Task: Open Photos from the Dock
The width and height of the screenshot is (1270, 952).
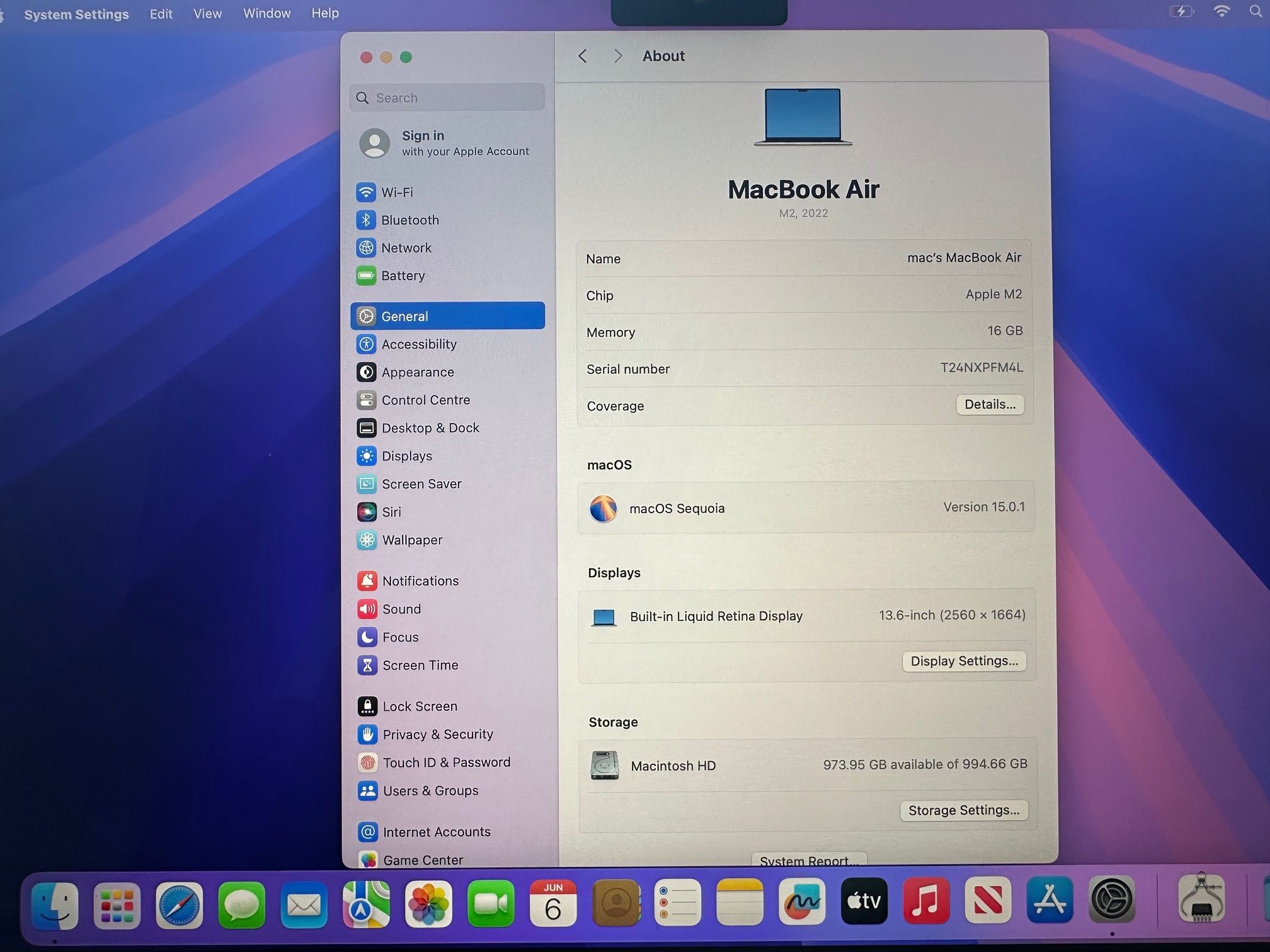Action: click(x=428, y=904)
